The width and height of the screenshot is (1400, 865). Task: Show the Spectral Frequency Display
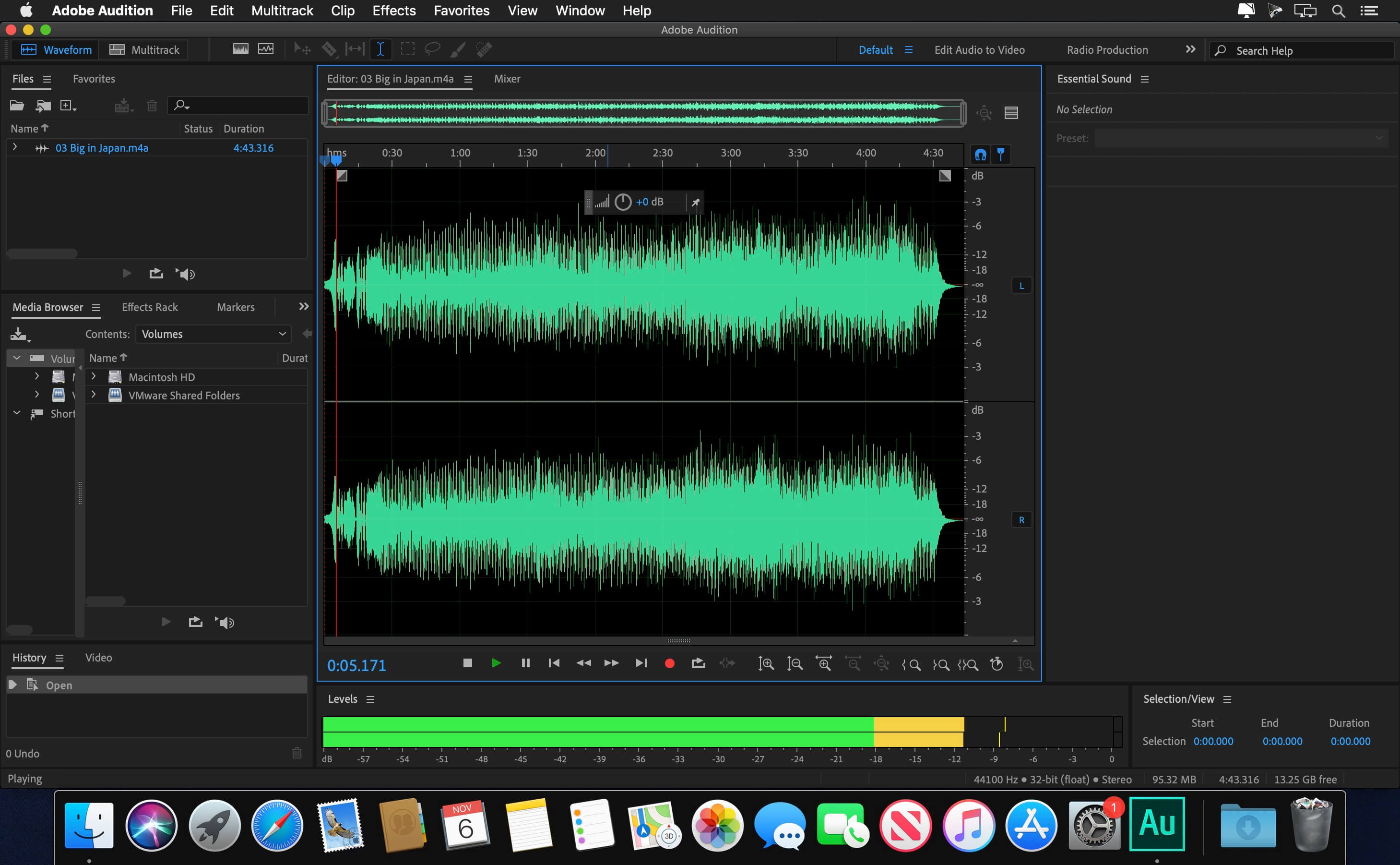[241, 49]
